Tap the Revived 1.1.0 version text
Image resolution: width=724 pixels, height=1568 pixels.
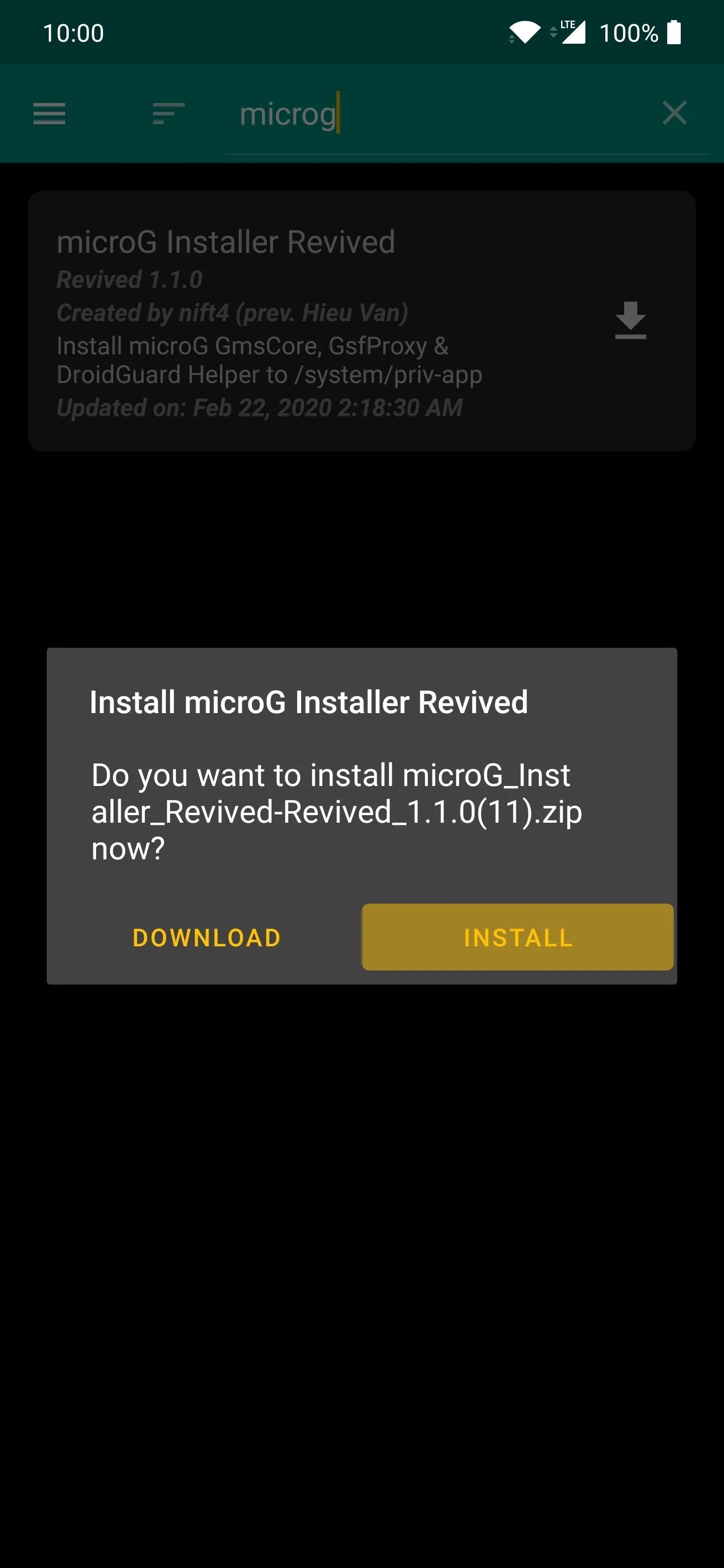(x=129, y=280)
